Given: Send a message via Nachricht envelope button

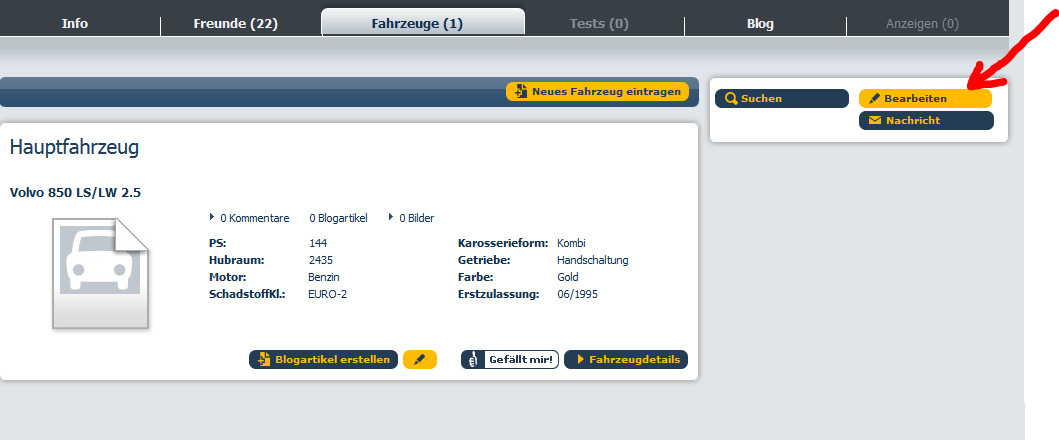Looking at the screenshot, I should point(925,120).
